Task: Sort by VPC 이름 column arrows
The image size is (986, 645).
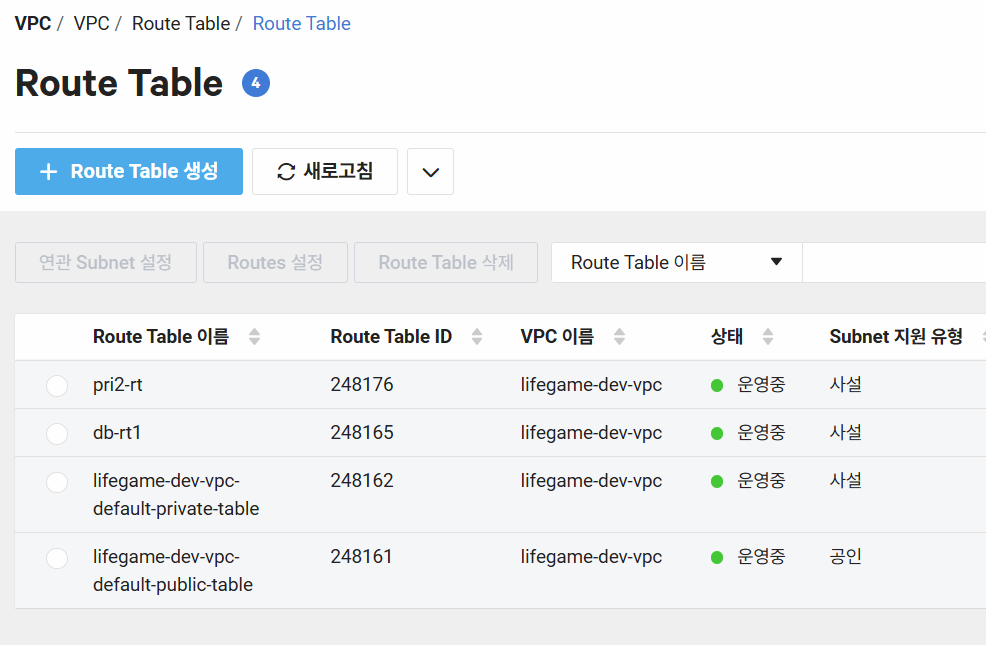Action: 619,337
